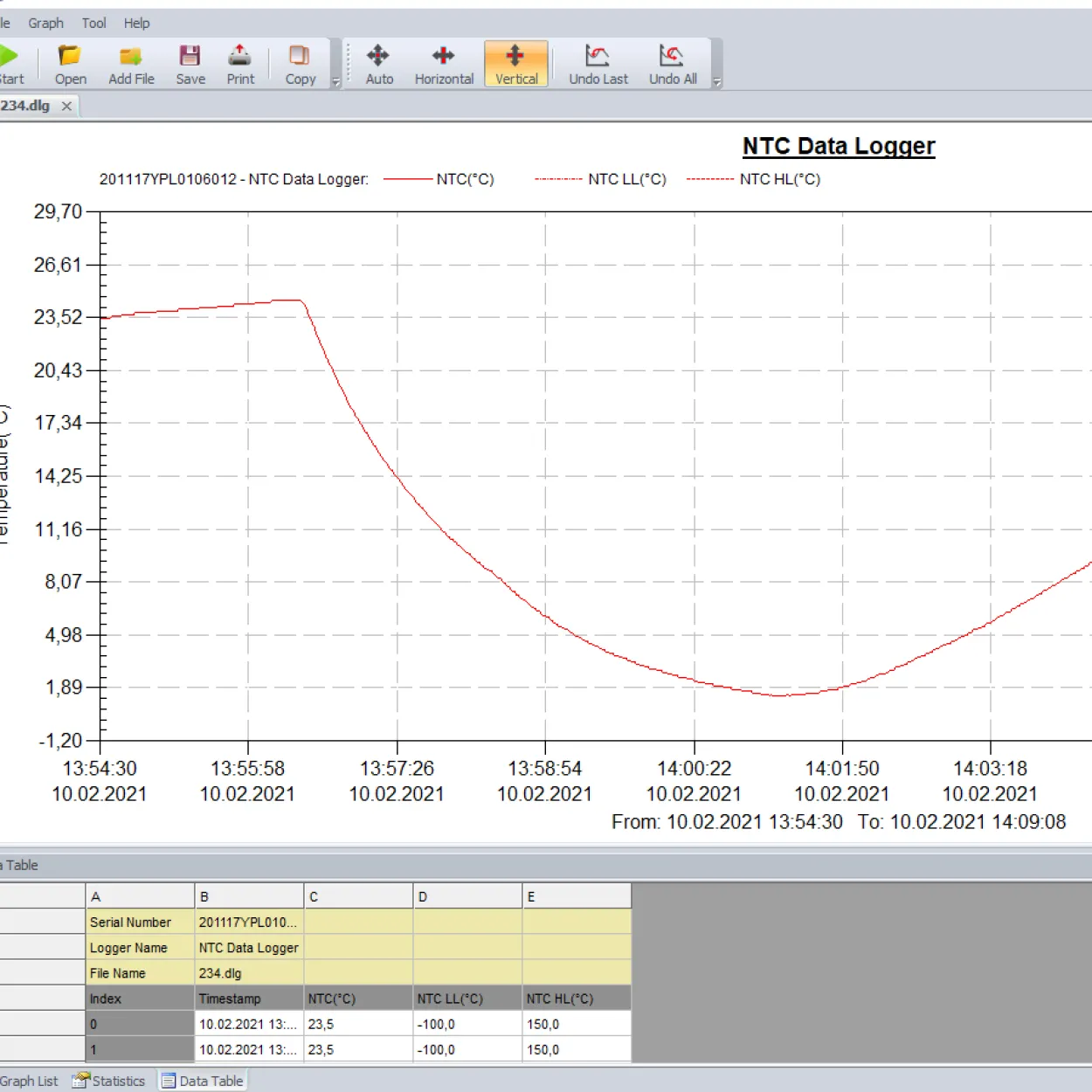The width and height of the screenshot is (1092, 1092).
Task: Click the NTC LL(°C) table header cell
Action: point(467,999)
